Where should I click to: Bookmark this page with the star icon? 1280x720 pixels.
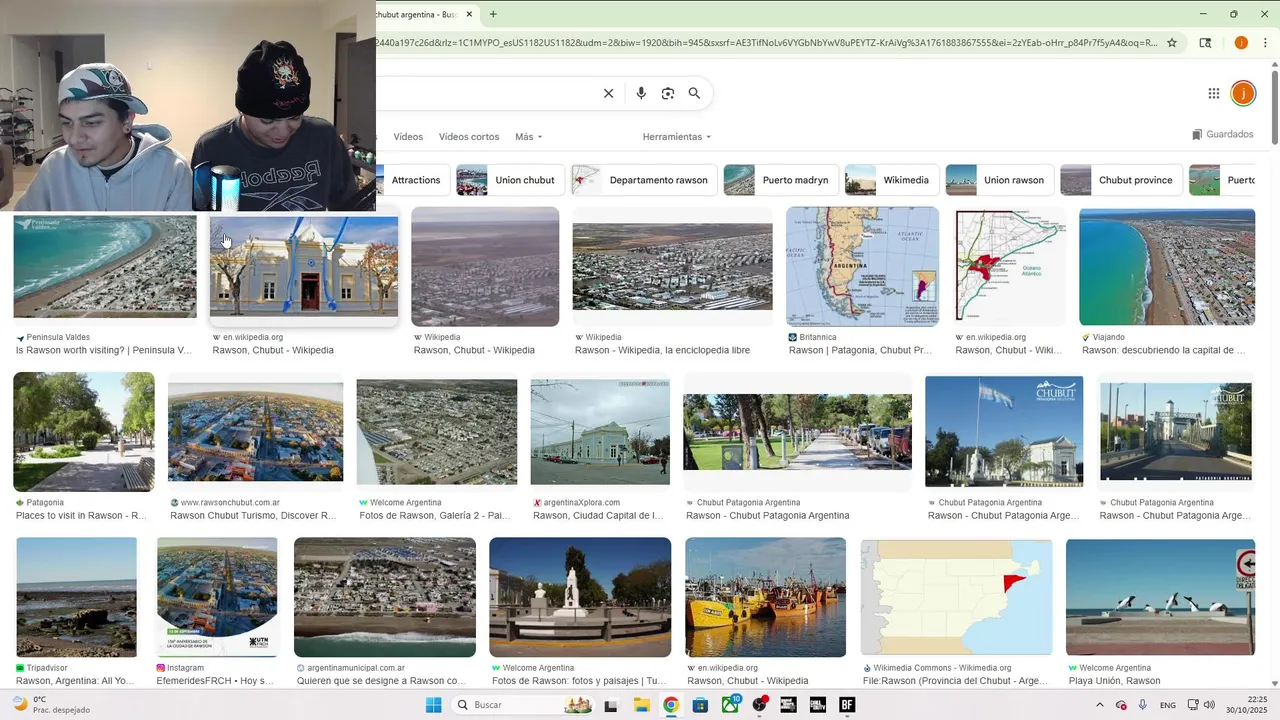1172,43
